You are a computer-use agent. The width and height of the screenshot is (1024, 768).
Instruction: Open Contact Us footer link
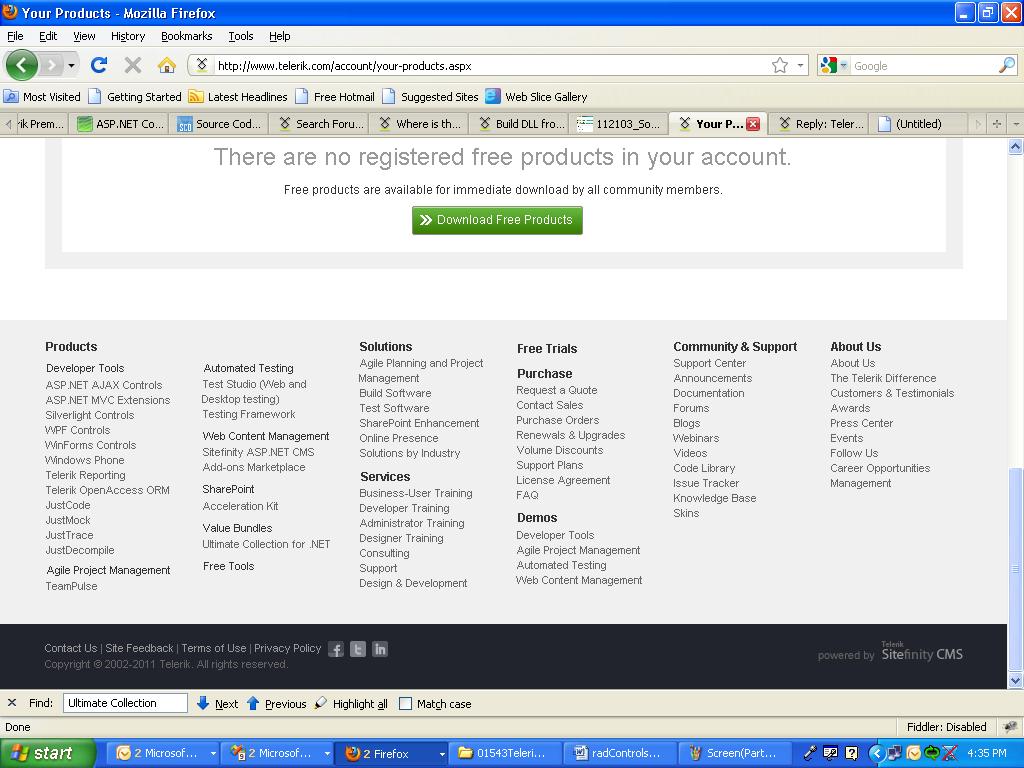(71, 648)
